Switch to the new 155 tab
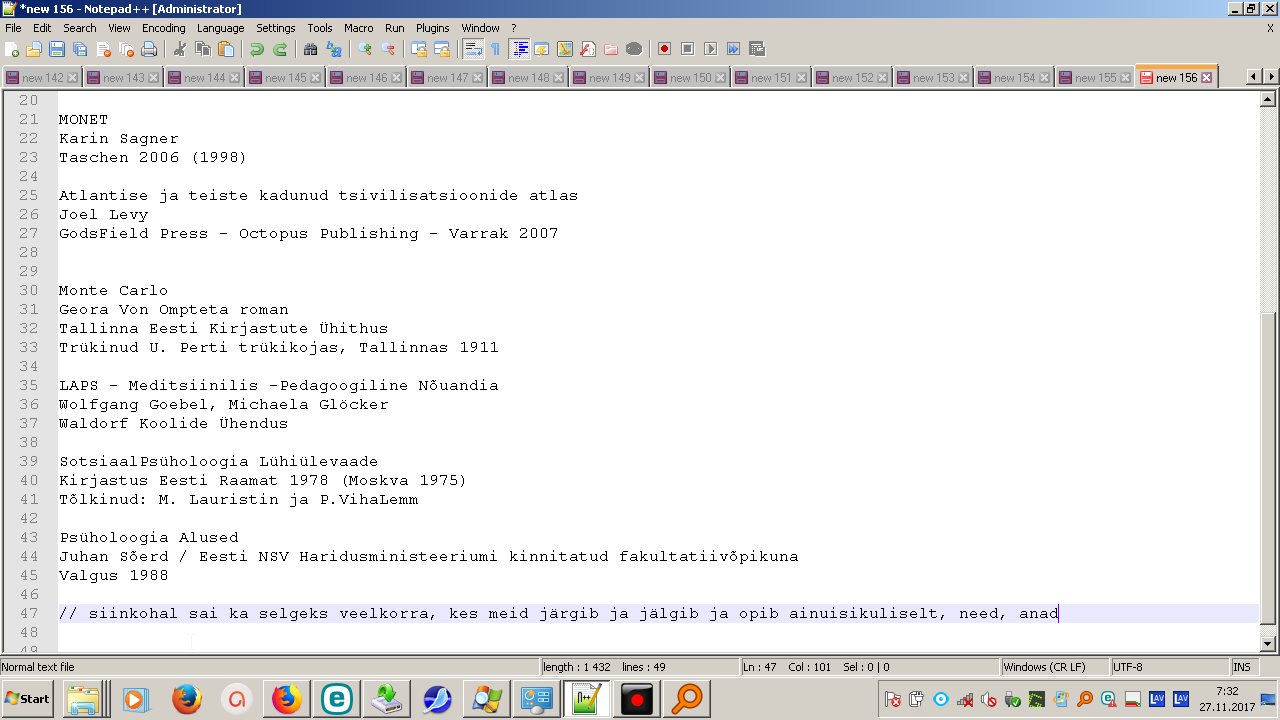This screenshot has height=720, width=1280. 1095,78
